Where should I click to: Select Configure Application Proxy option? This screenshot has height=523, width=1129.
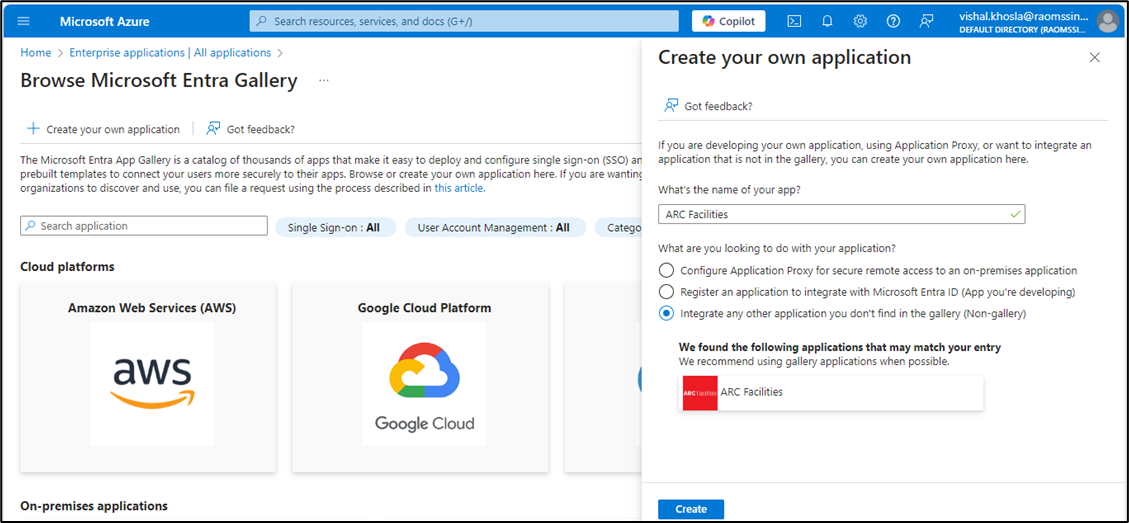[x=868, y=271]
